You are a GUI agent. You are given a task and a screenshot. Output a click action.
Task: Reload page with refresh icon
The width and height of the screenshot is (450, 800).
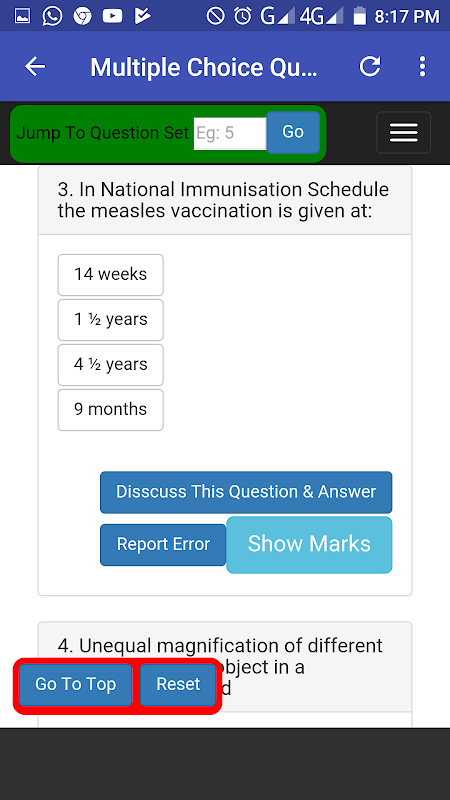click(370, 67)
